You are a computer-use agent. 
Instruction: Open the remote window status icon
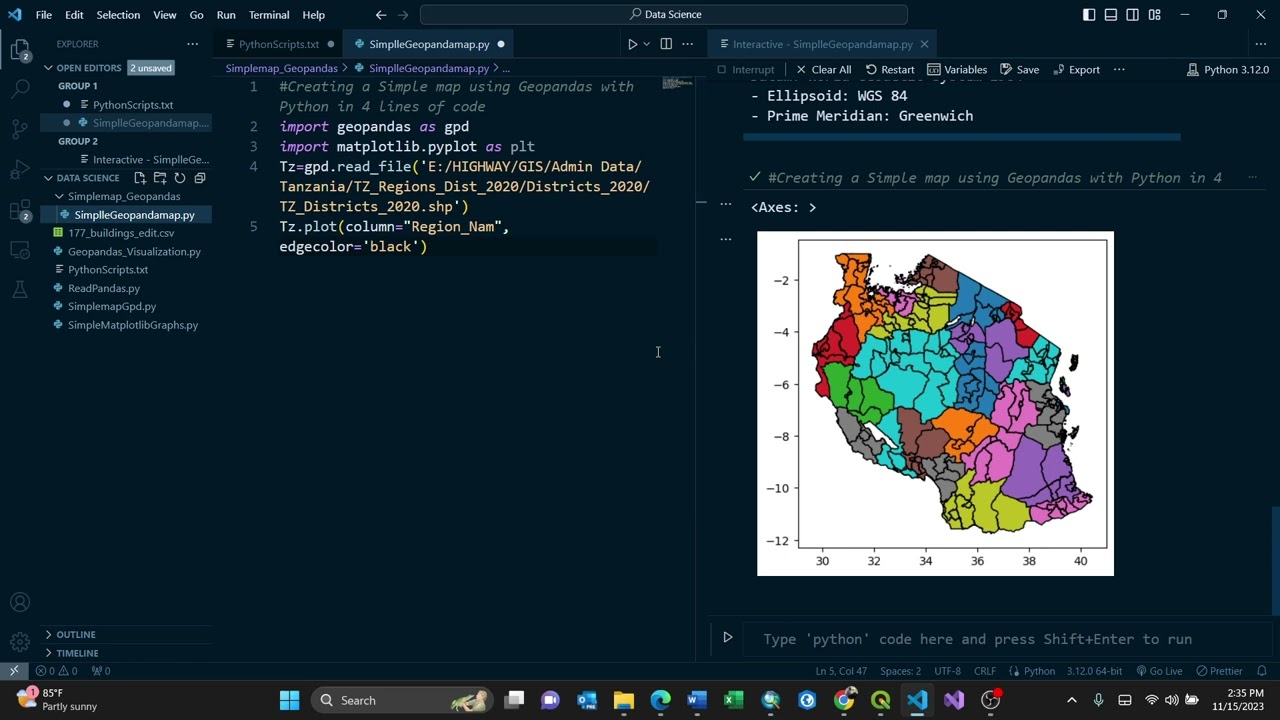(x=14, y=671)
